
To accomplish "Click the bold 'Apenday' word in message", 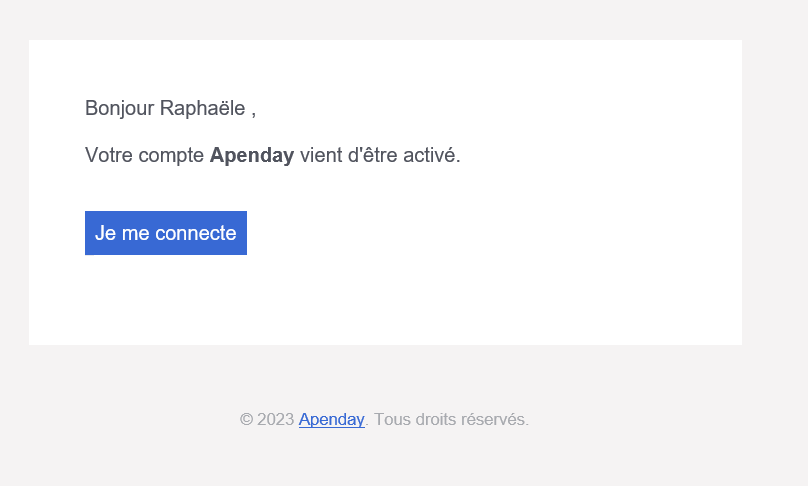I will 251,155.
